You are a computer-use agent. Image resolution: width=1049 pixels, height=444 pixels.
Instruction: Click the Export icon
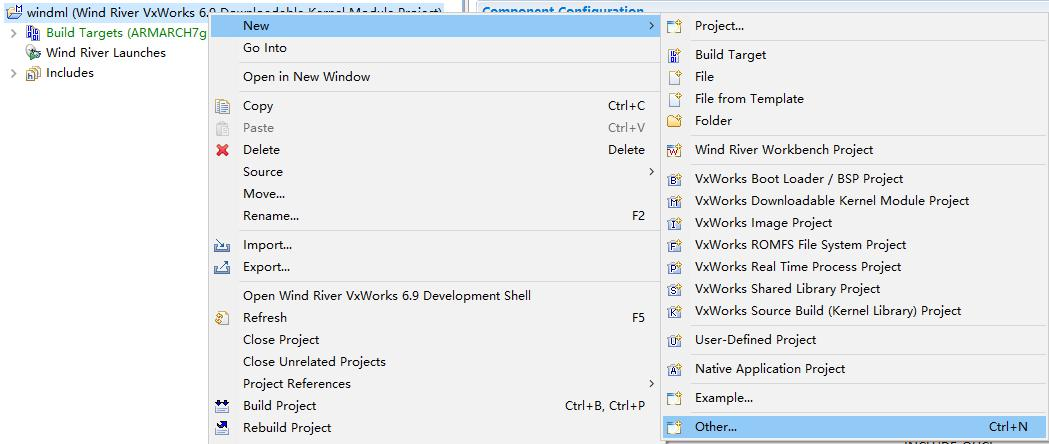222,267
